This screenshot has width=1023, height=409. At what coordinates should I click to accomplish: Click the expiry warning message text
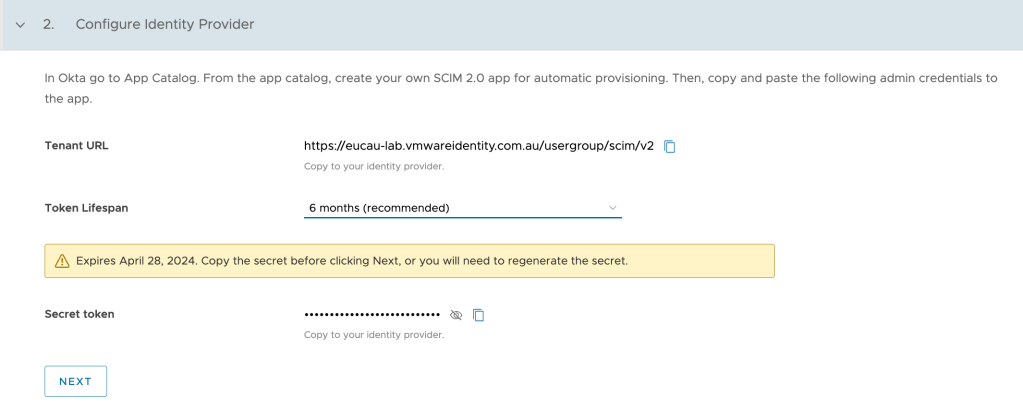coord(352,261)
